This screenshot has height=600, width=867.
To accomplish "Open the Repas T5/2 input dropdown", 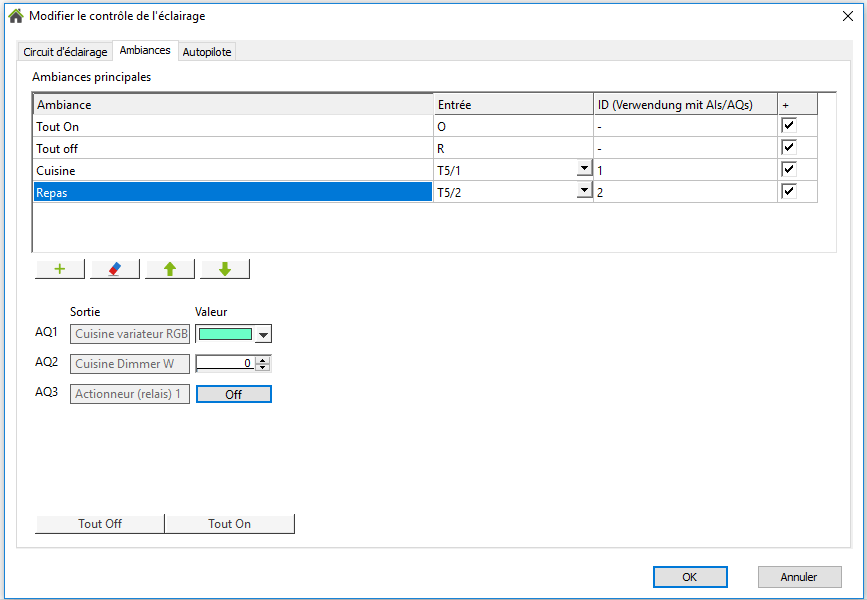I will (584, 192).
